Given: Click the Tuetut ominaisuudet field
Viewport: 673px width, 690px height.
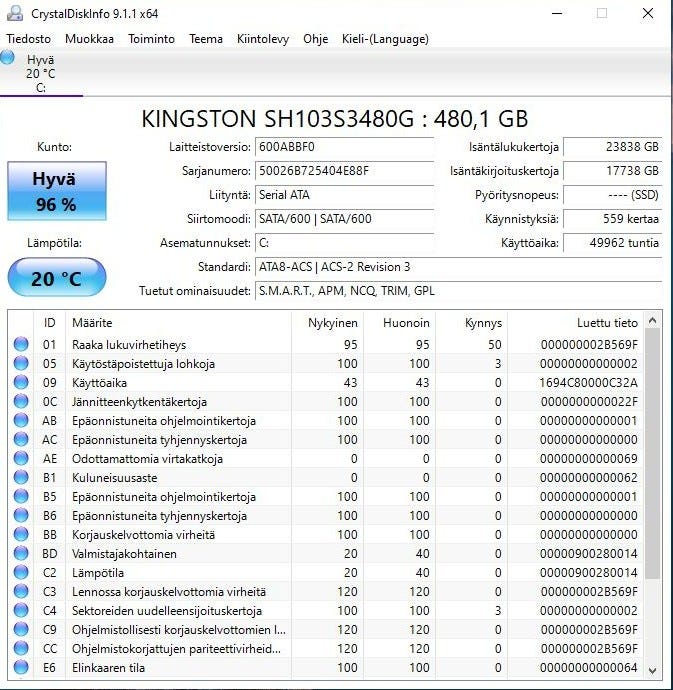Looking at the screenshot, I should point(459,291).
